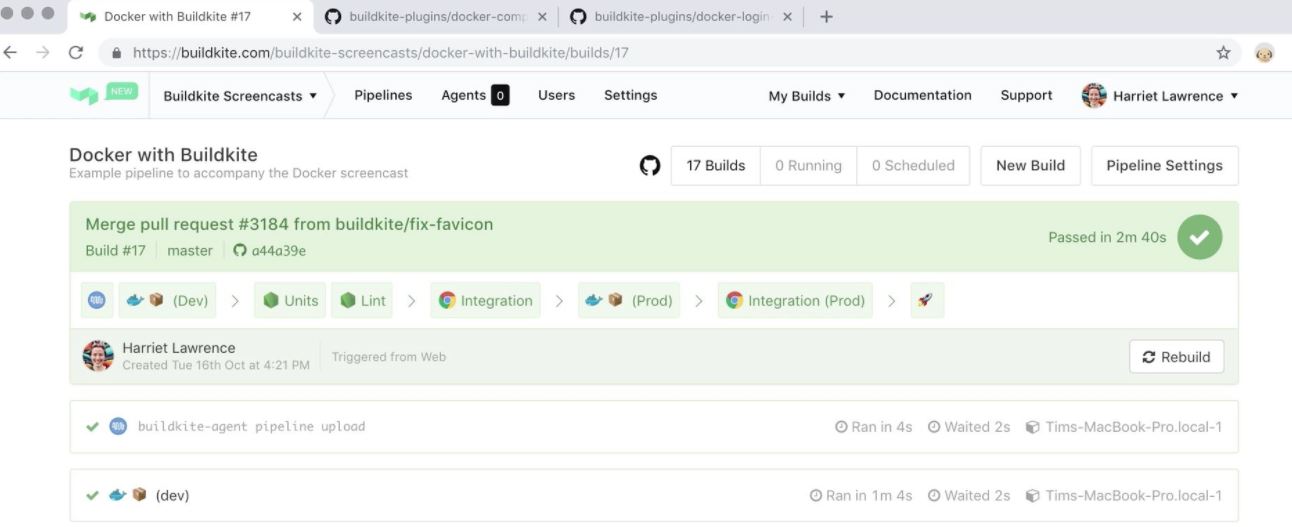Image resolution: width=1292 pixels, height=527 pixels.
Task: Click 'Ran in 1m 4s' on (dev) row
Action: point(861,496)
